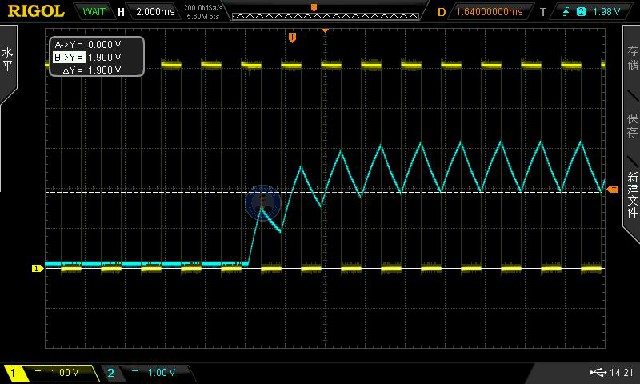Open the middle tab of the right menu
The height and width of the screenshot is (384, 640).
pos(633,126)
